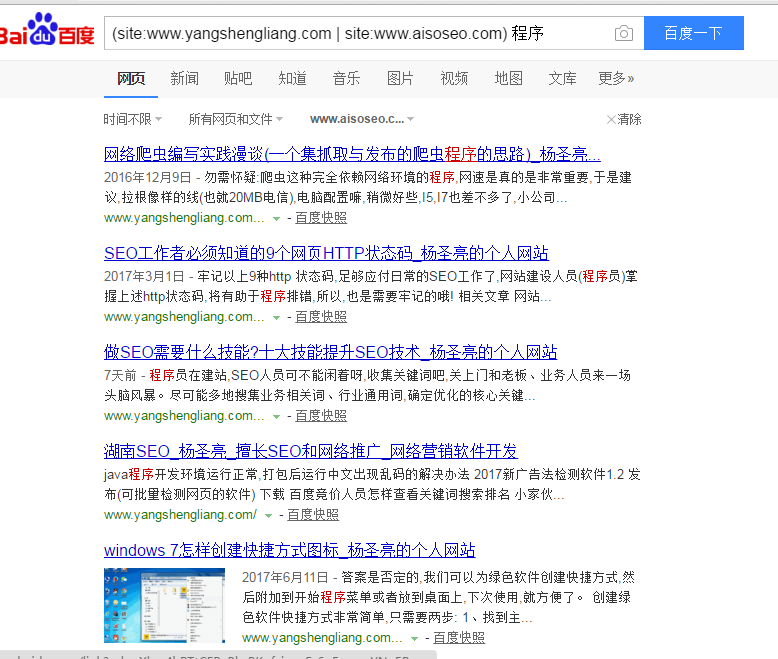Screen dimensions: 778x659
Task: Open result windows 7怎样创建快捷方式图标
Action: pyautogui.click(x=289, y=550)
